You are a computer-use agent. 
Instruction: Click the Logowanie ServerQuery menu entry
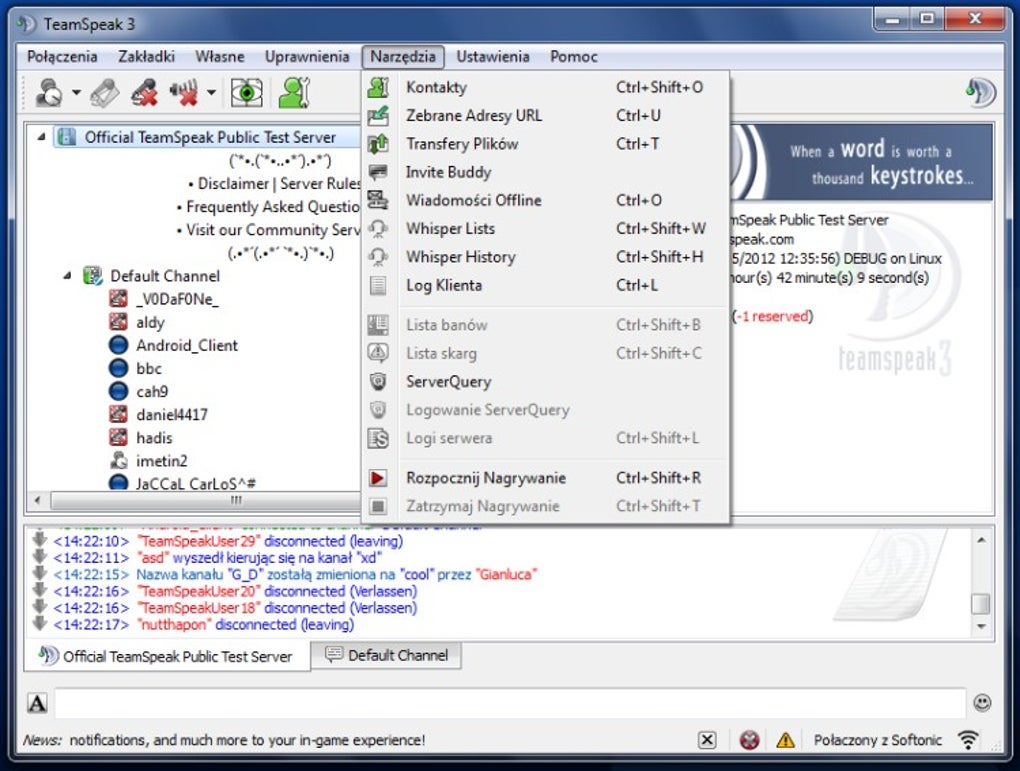tap(546, 410)
